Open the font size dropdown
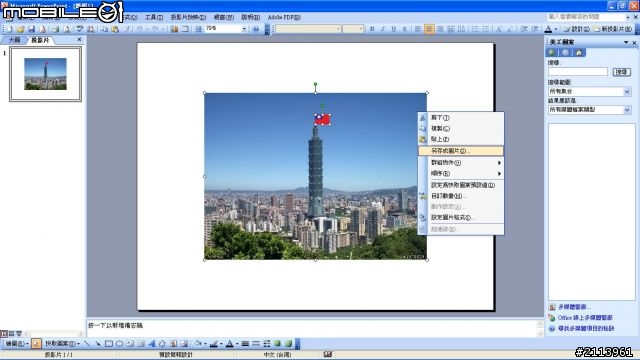The image size is (640, 360). click(x=361, y=29)
